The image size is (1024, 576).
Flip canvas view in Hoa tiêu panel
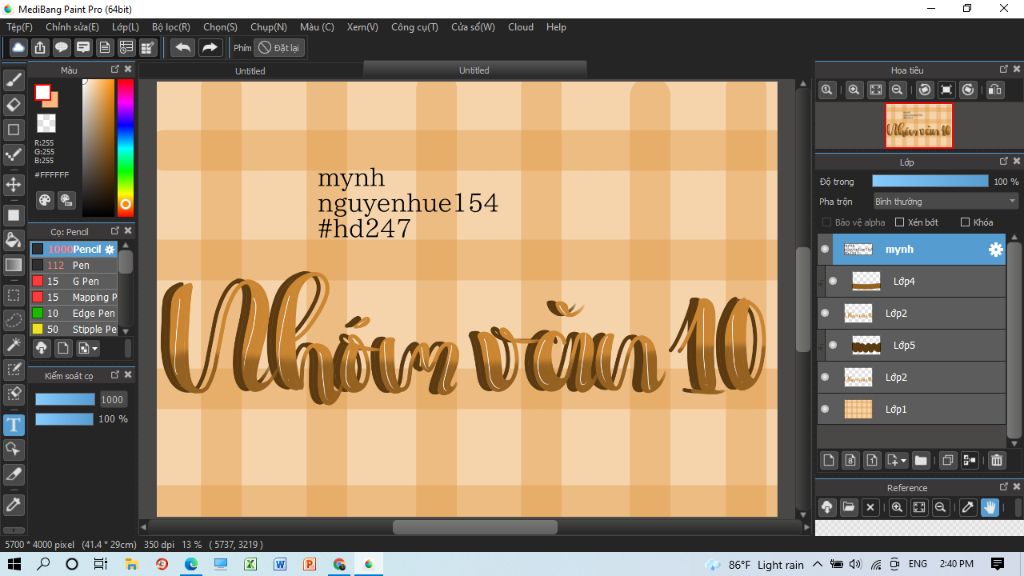995,90
